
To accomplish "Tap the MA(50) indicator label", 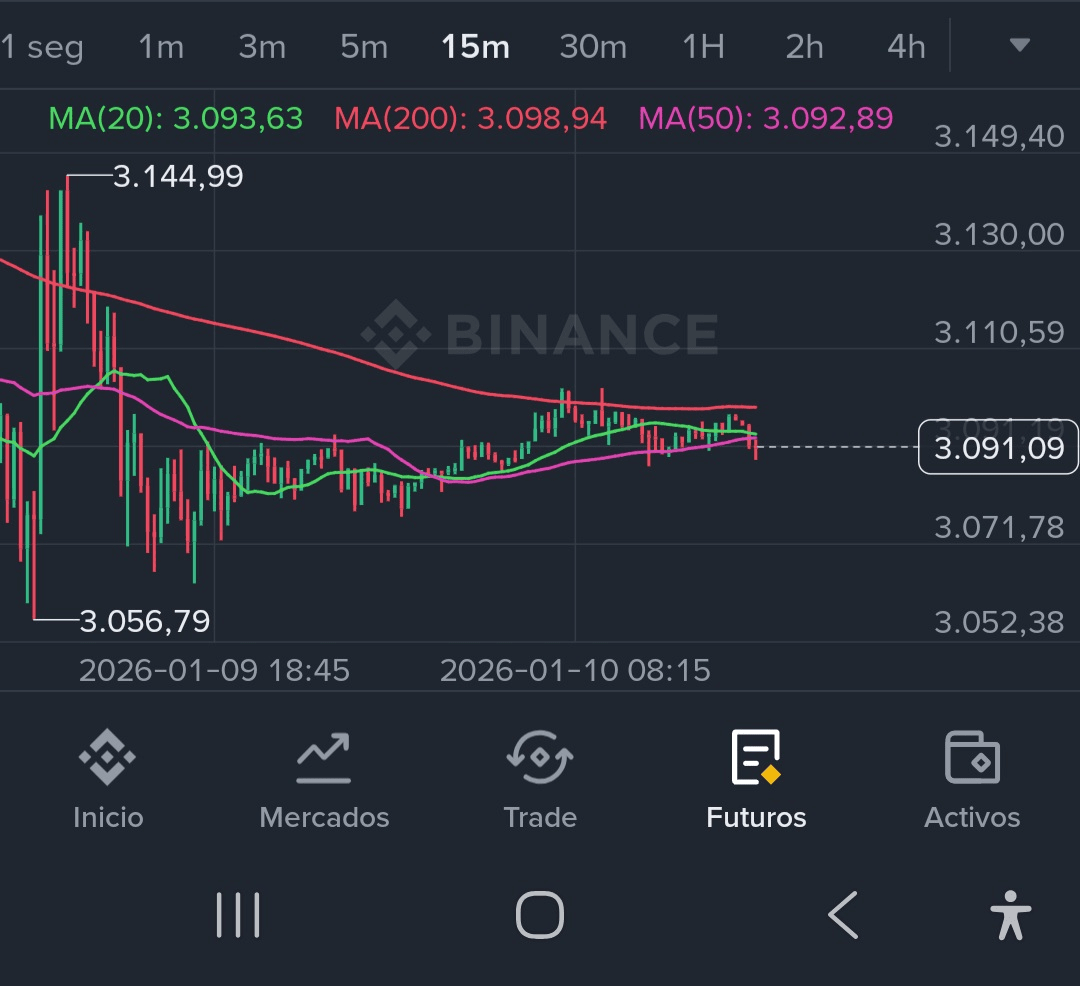I will click(x=766, y=119).
